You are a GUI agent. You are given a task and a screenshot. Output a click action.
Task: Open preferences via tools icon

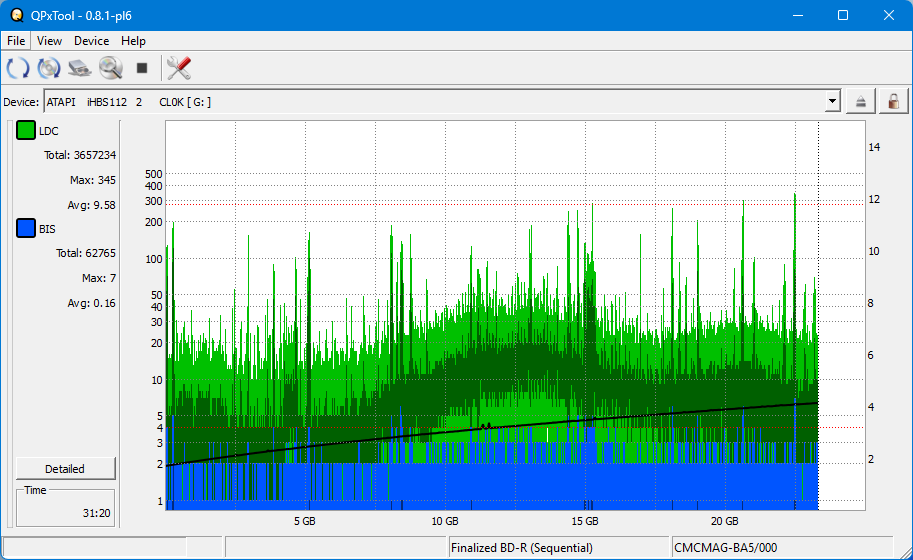pyautogui.click(x=179, y=68)
